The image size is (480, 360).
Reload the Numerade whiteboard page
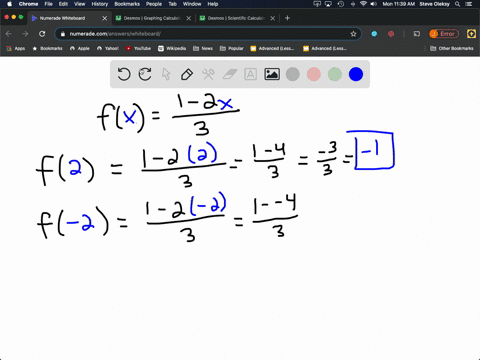[42, 34]
